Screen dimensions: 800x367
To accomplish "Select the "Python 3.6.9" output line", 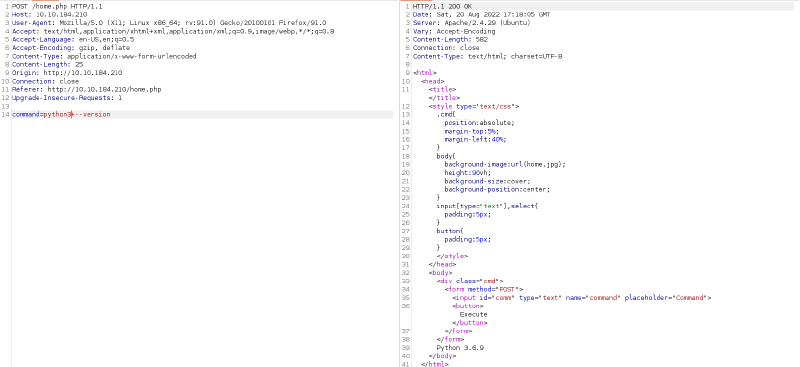I will (460, 348).
